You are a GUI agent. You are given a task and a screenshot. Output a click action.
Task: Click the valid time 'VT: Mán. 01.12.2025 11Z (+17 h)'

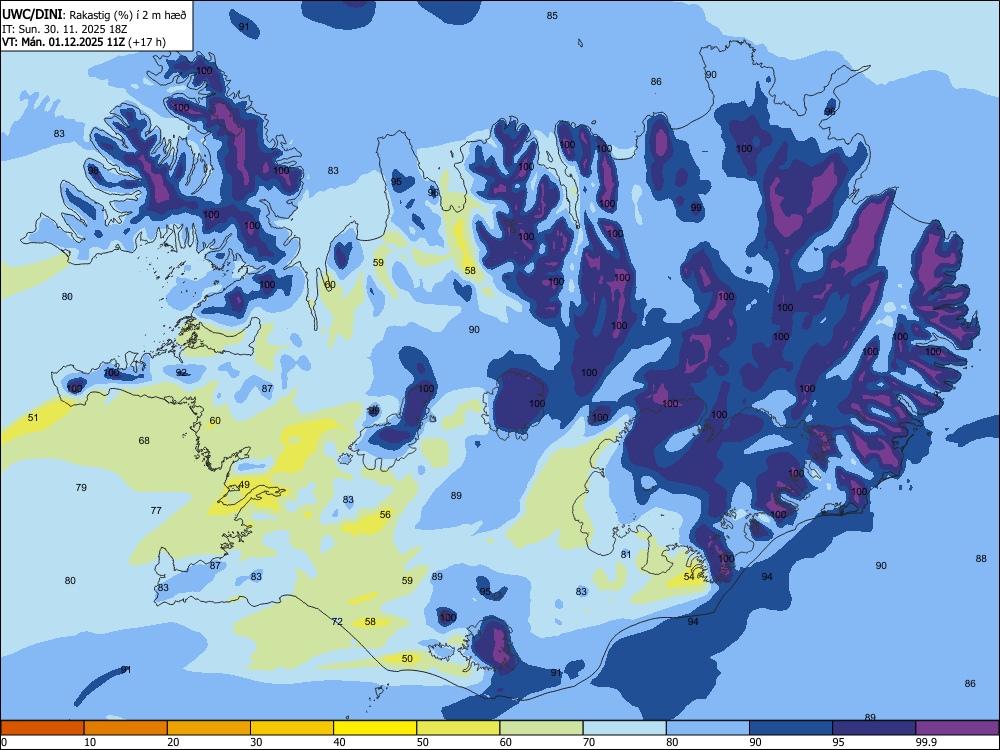(84, 42)
